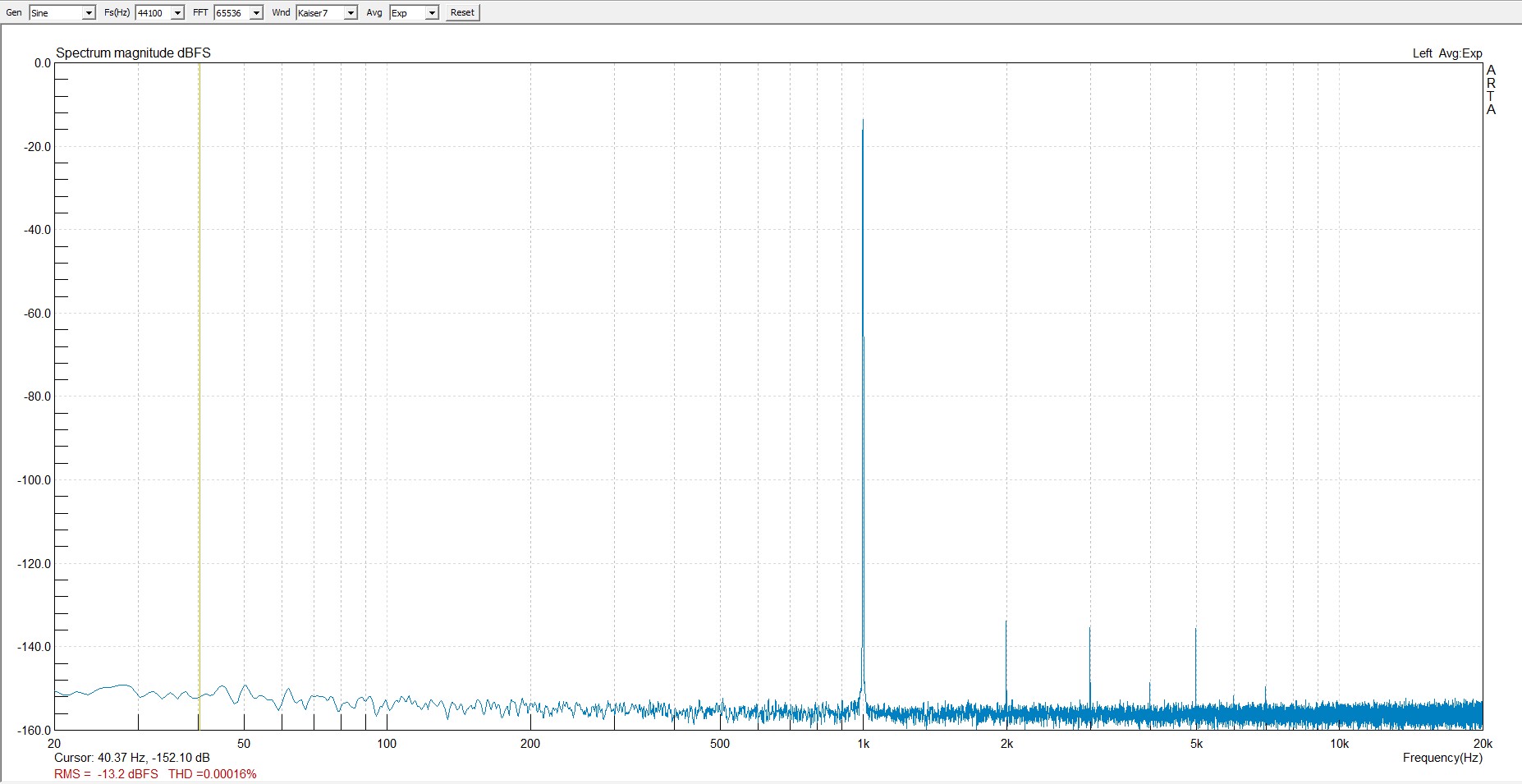Click the '500' frequency axis label
Viewport: 1522px width, 784px height.
tap(720, 744)
